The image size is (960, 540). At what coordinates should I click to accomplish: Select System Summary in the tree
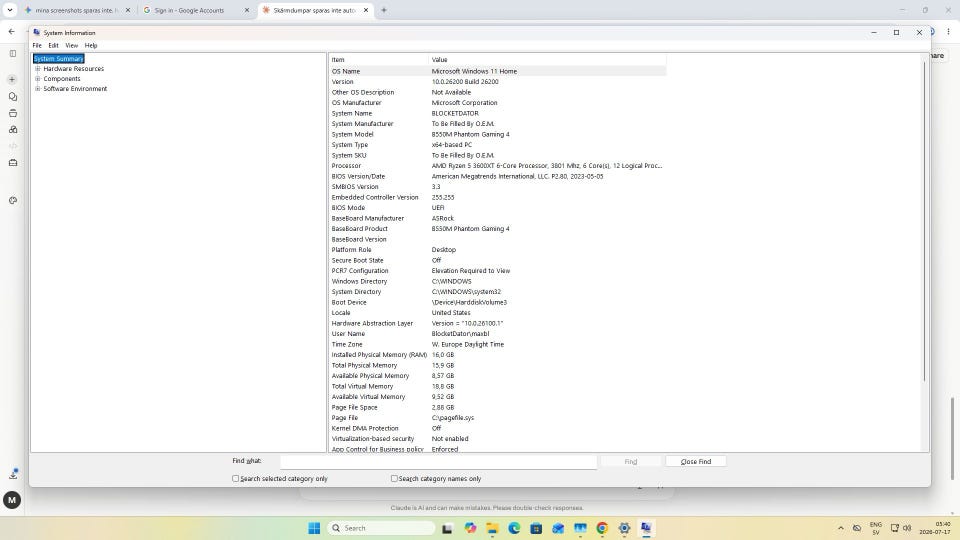(x=58, y=59)
